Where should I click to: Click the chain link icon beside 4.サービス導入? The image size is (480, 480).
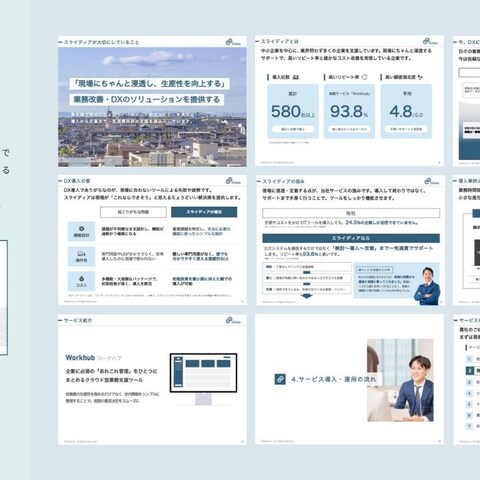pyautogui.click(x=280, y=379)
